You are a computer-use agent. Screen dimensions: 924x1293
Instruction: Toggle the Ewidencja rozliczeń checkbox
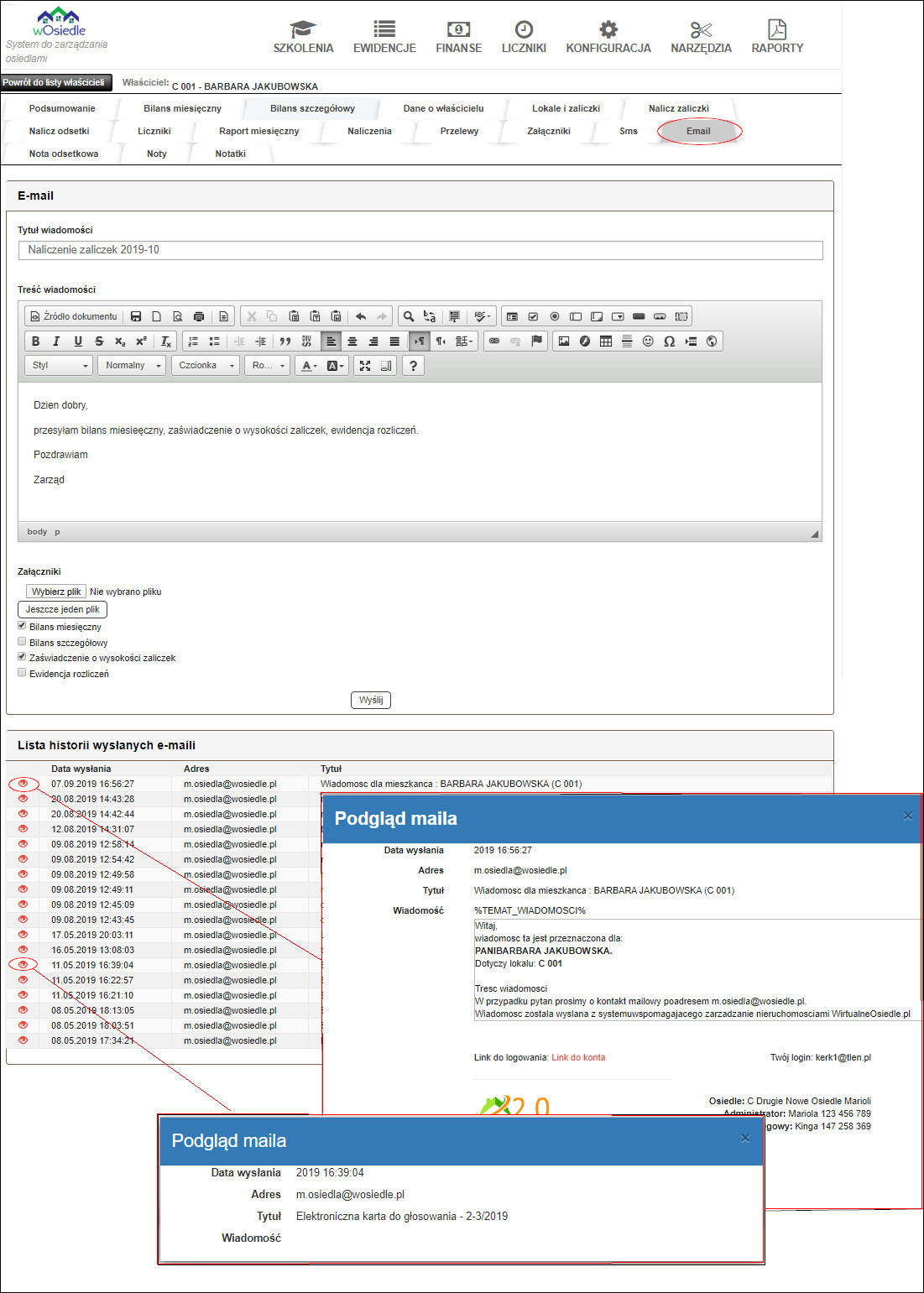coord(22,673)
